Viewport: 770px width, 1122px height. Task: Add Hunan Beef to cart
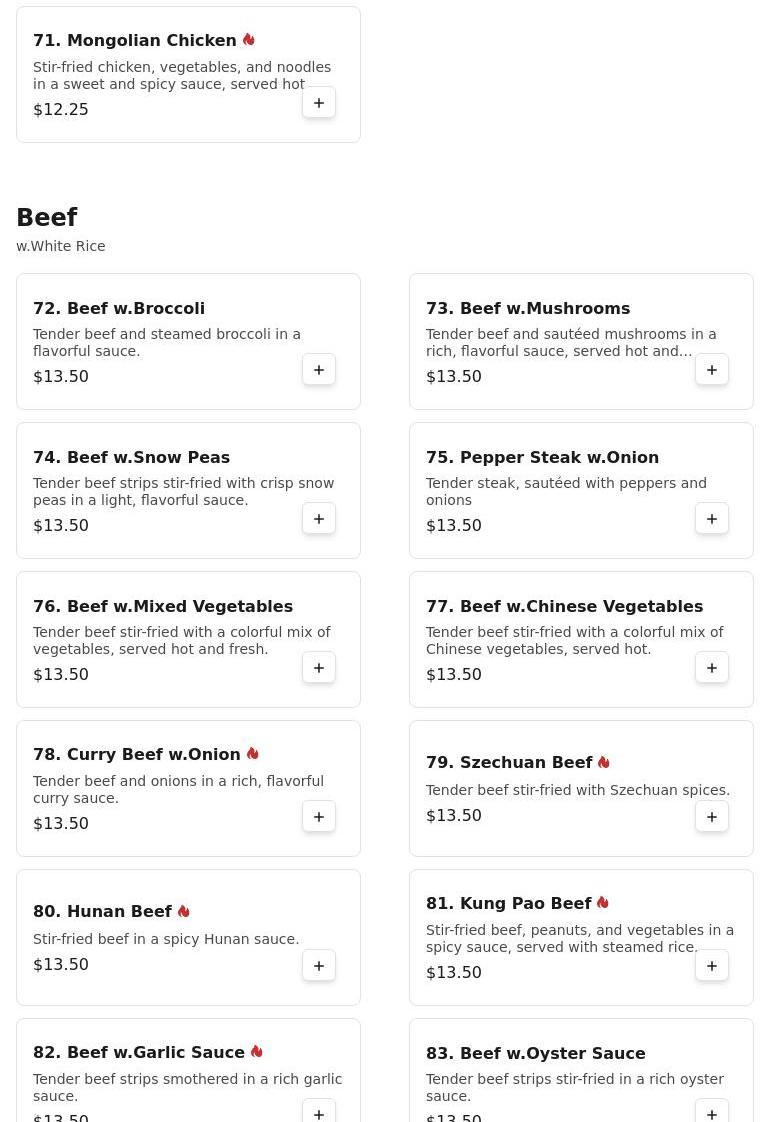pos(319,966)
